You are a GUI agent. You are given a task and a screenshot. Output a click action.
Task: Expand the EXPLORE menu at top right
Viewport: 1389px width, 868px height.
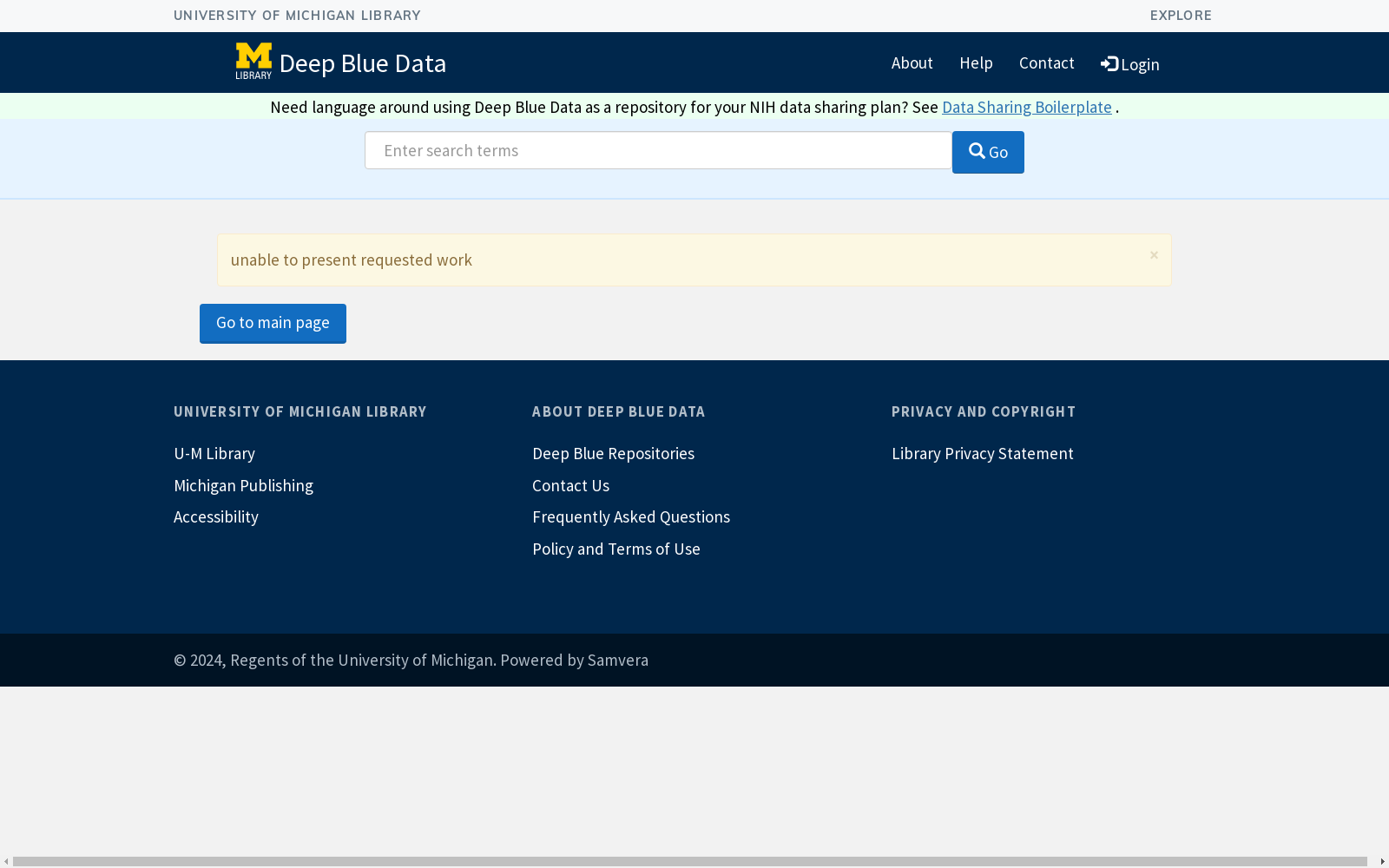pos(1181,15)
